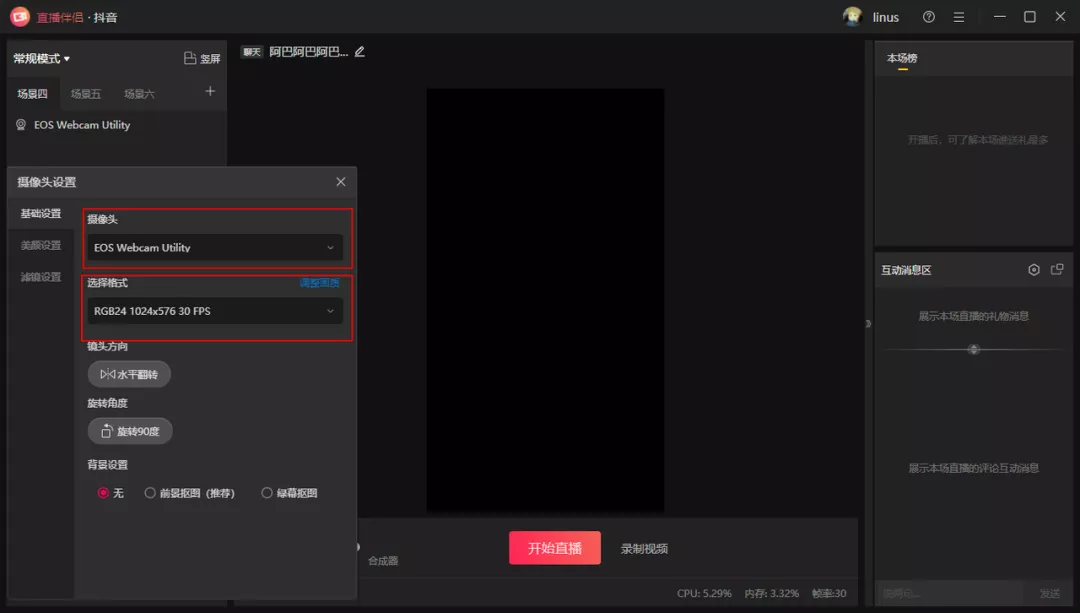The image size is (1080, 613).
Task: Click the 合成器 mixer label
Action: (x=383, y=561)
